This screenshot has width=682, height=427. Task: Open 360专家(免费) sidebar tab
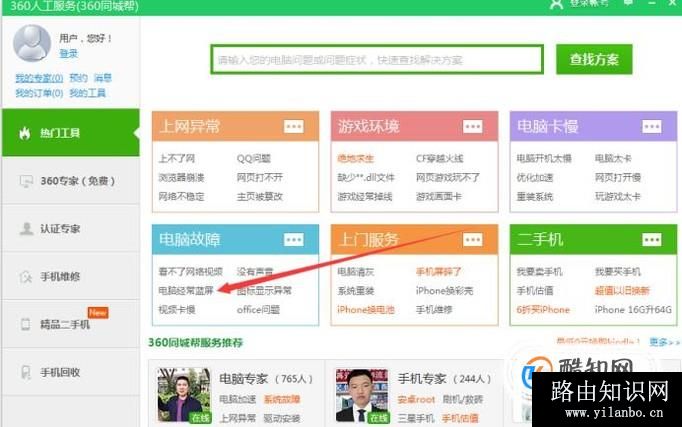[x=70, y=180]
